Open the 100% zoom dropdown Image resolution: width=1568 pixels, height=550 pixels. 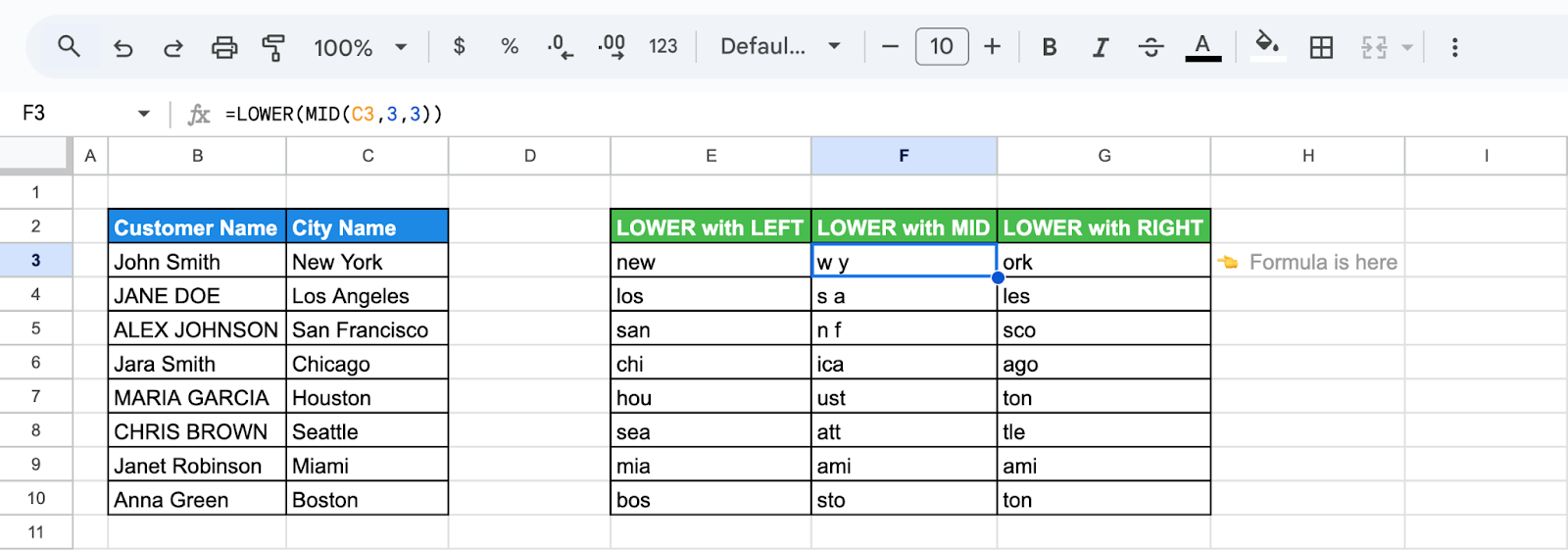coord(359,47)
